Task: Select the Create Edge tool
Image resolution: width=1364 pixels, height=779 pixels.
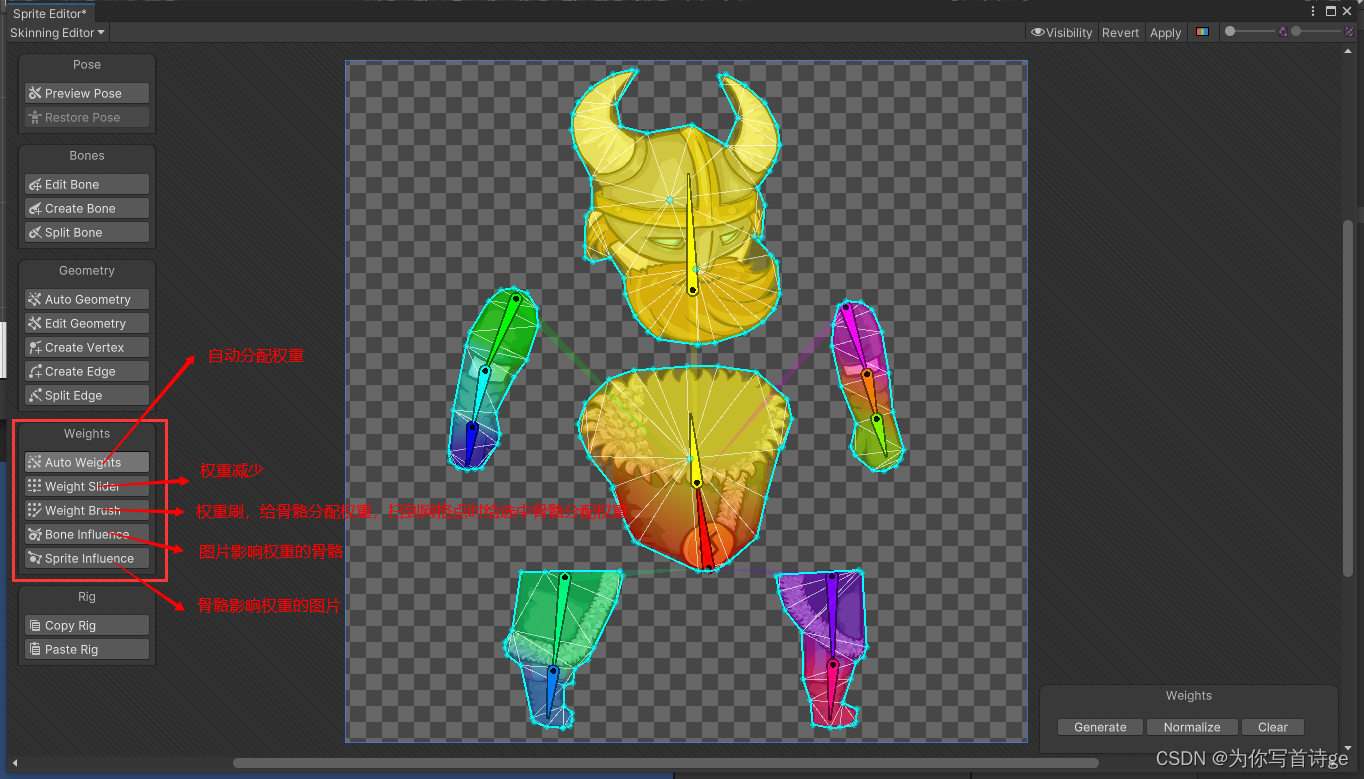Action: [x=87, y=371]
